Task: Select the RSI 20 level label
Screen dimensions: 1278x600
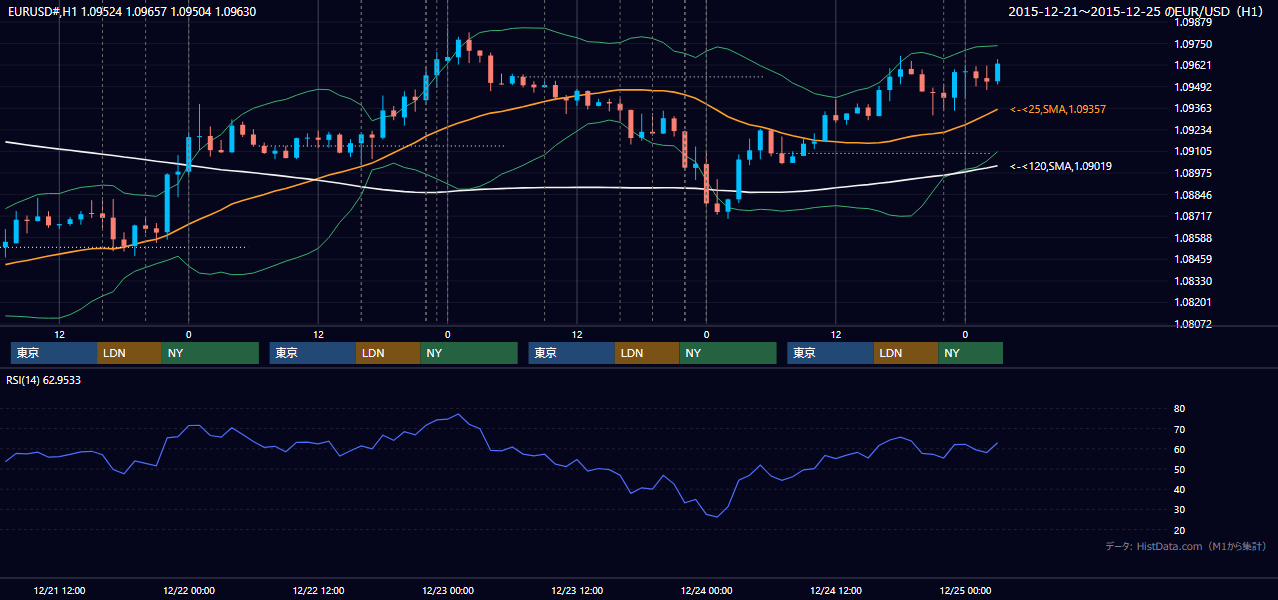Action: coord(1179,530)
